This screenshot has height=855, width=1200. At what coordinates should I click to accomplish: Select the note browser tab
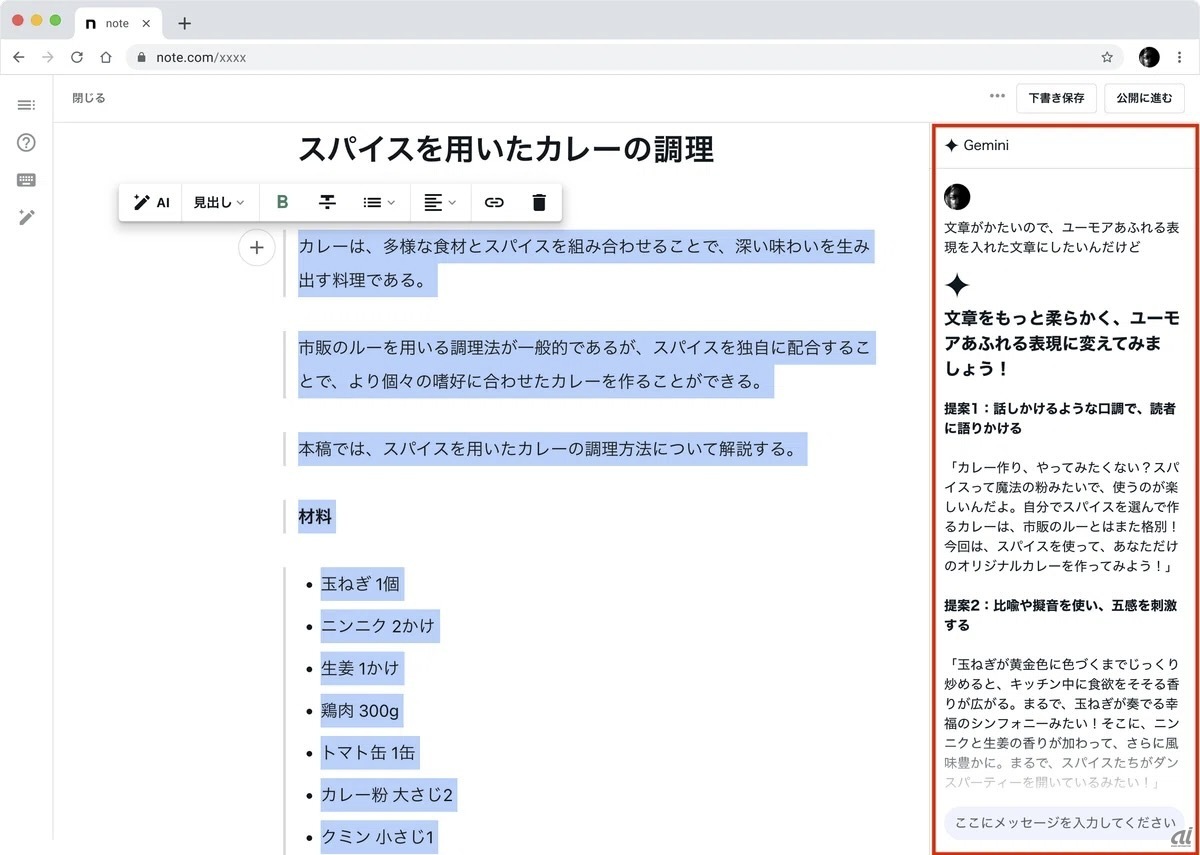(x=116, y=23)
